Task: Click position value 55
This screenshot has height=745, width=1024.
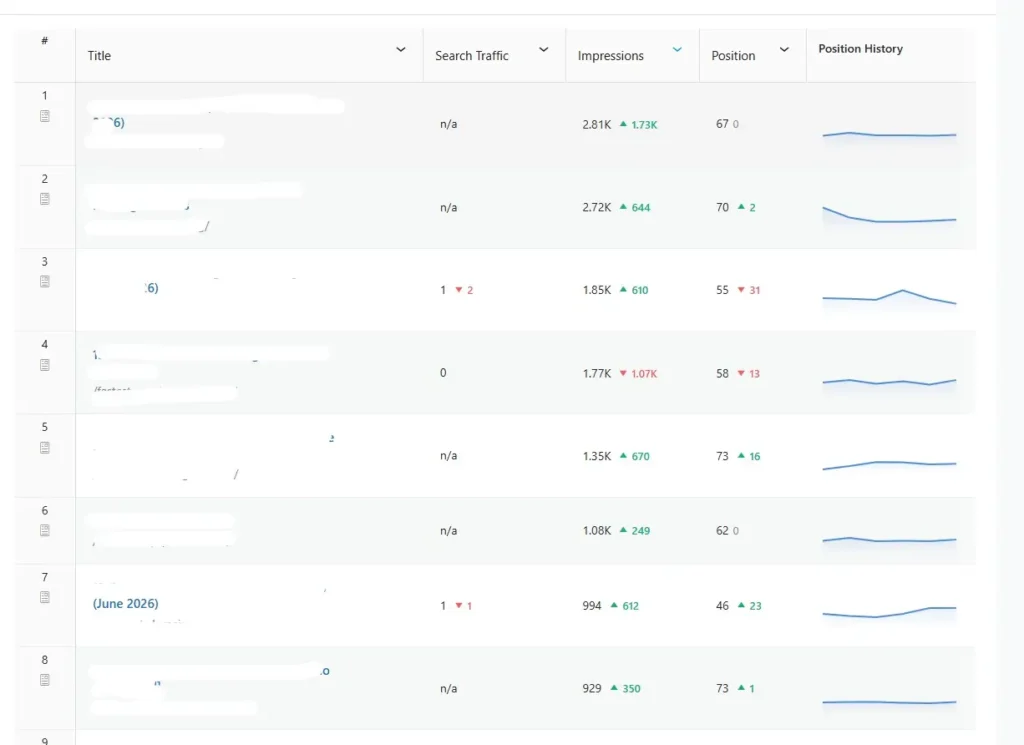Action: [722, 290]
